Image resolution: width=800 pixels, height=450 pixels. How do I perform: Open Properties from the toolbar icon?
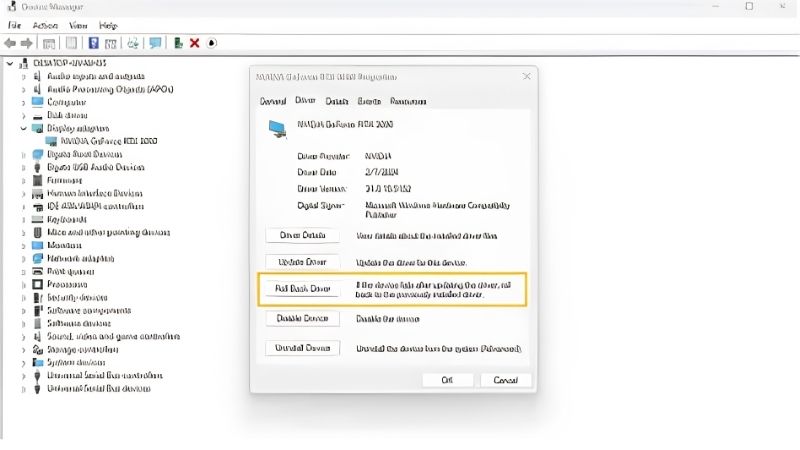coord(71,43)
